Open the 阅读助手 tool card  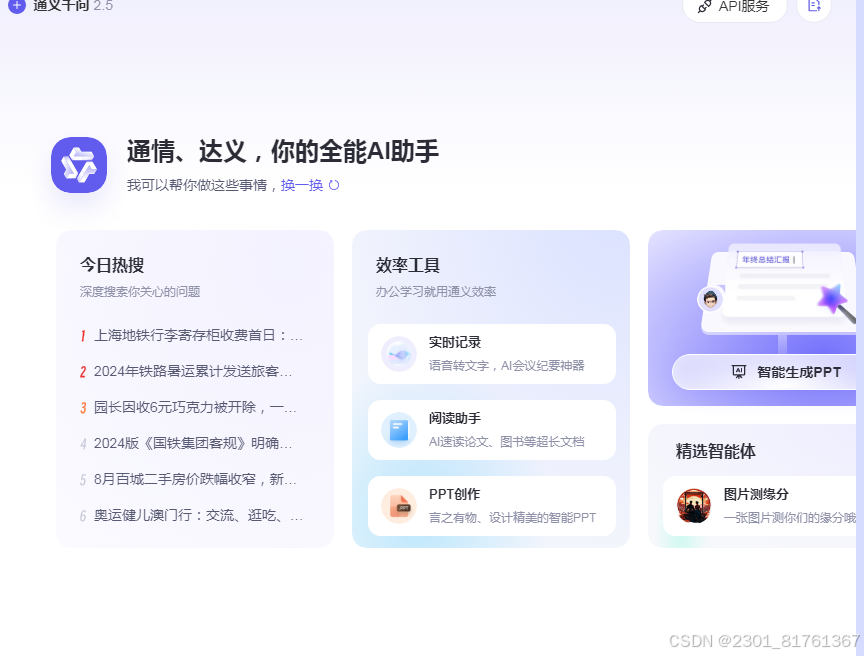click(x=492, y=430)
